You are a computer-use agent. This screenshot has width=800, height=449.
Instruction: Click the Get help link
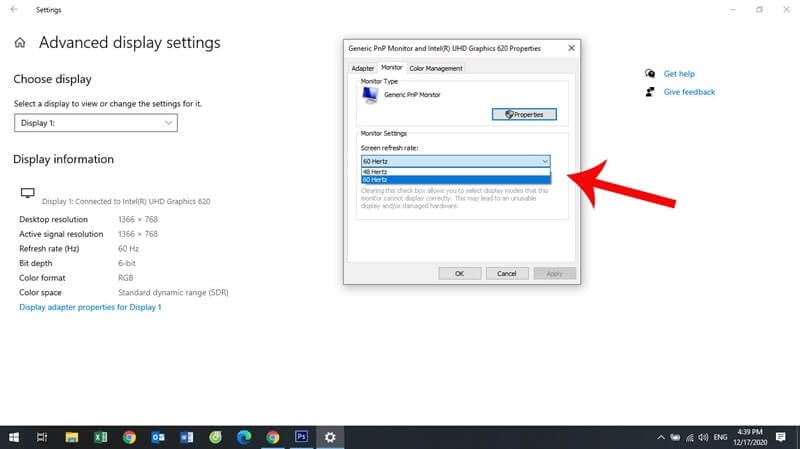[679, 73]
